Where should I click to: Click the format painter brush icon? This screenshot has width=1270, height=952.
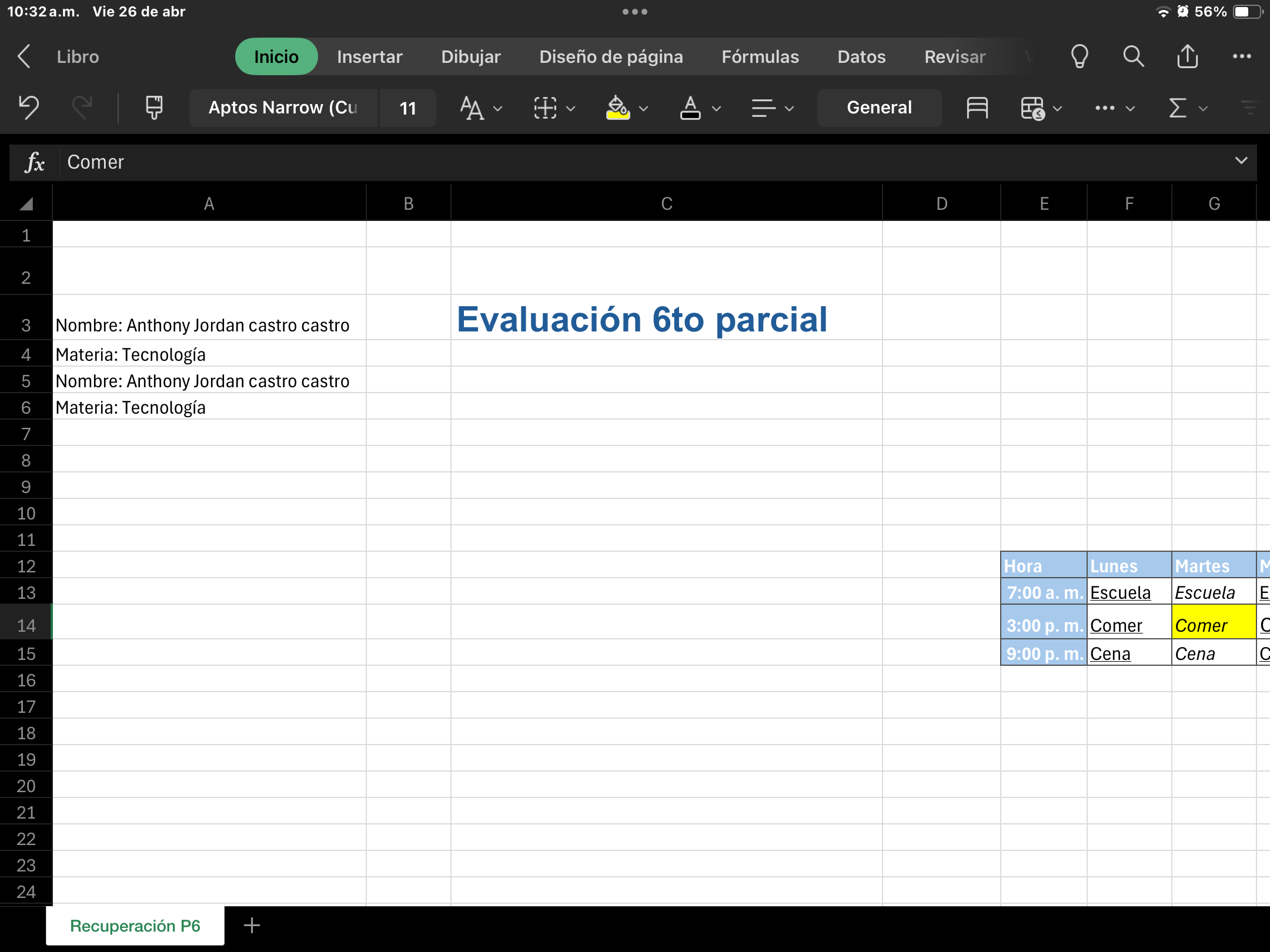click(x=154, y=108)
